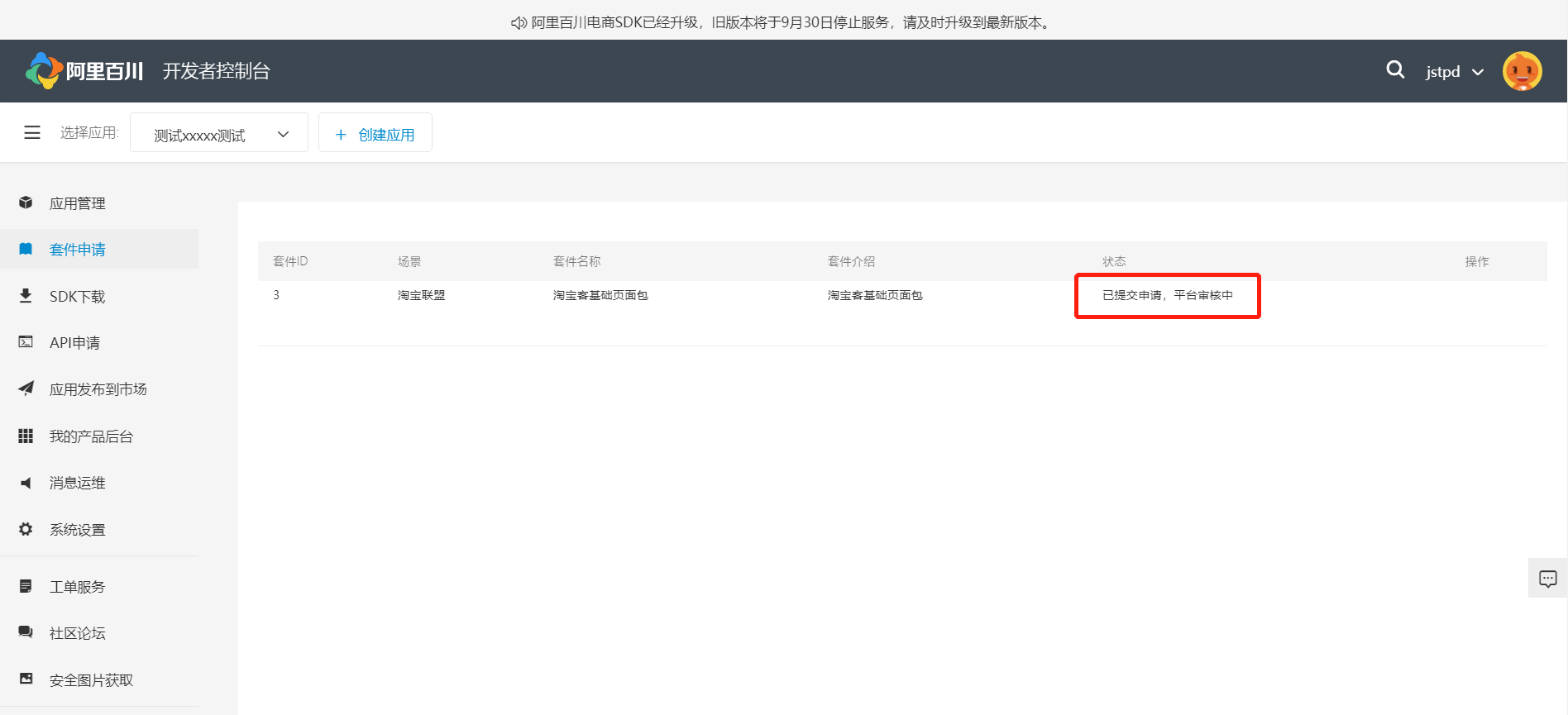Open 应用发布到市场 menu item
The width and height of the screenshot is (1568, 715).
tap(99, 389)
